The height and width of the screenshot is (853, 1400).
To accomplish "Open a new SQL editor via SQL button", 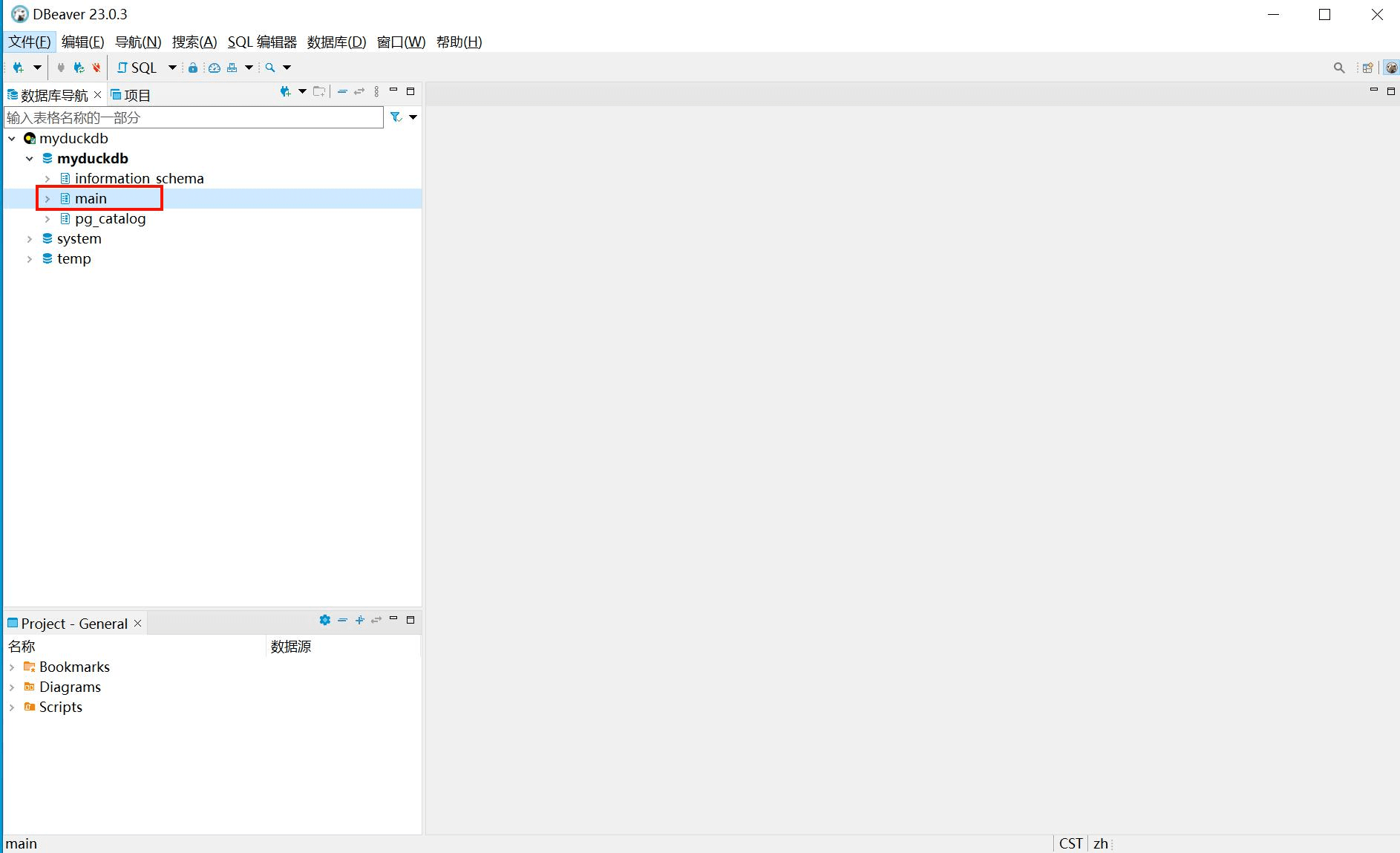I will coord(137,68).
